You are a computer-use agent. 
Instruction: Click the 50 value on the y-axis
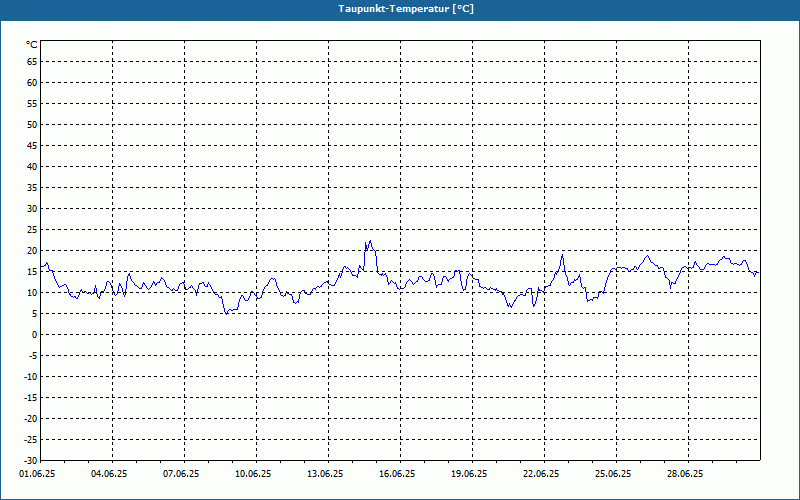(32, 124)
